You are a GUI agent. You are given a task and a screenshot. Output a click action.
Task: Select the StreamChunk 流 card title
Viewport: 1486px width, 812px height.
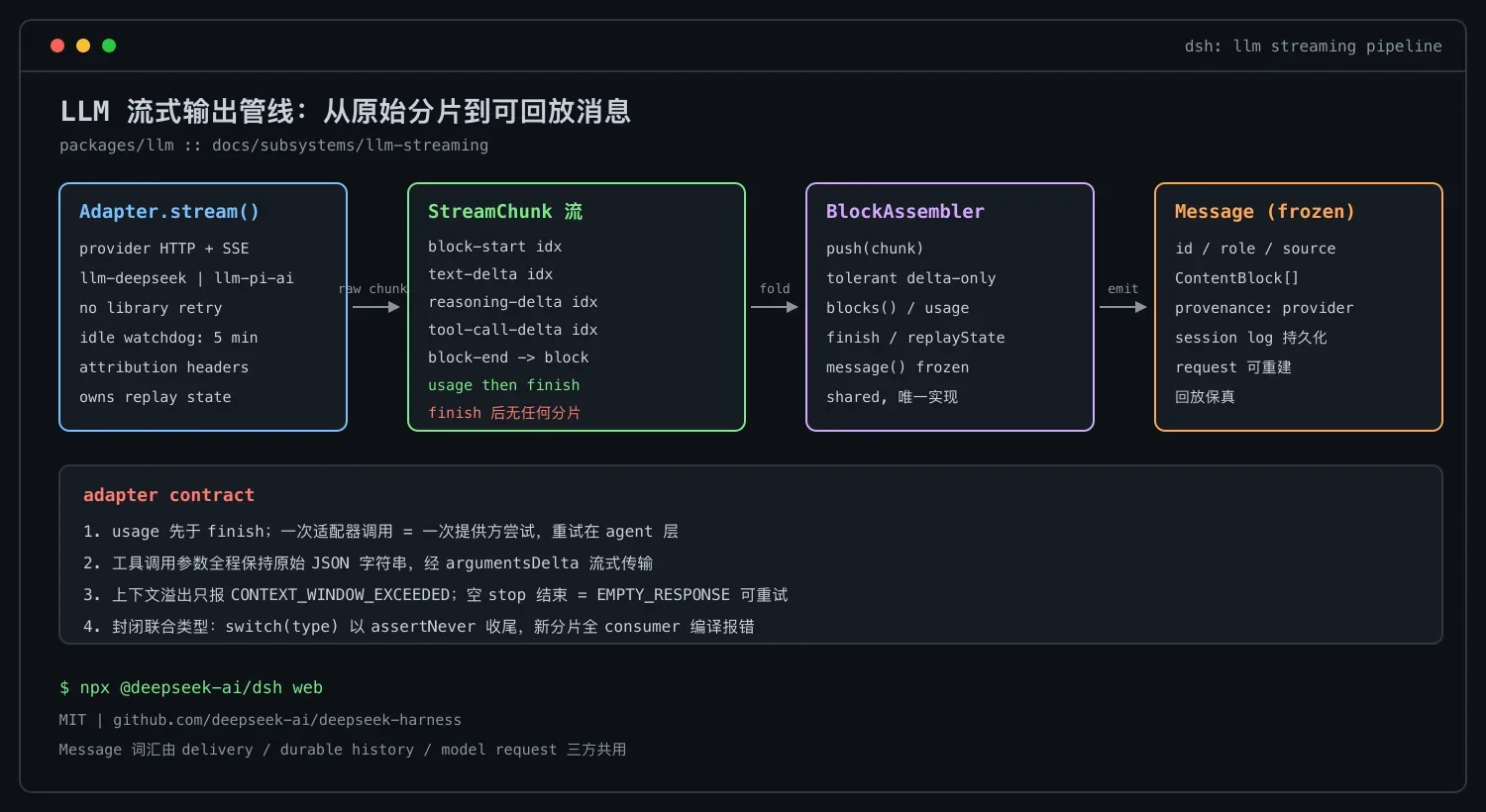pyautogui.click(x=505, y=211)
